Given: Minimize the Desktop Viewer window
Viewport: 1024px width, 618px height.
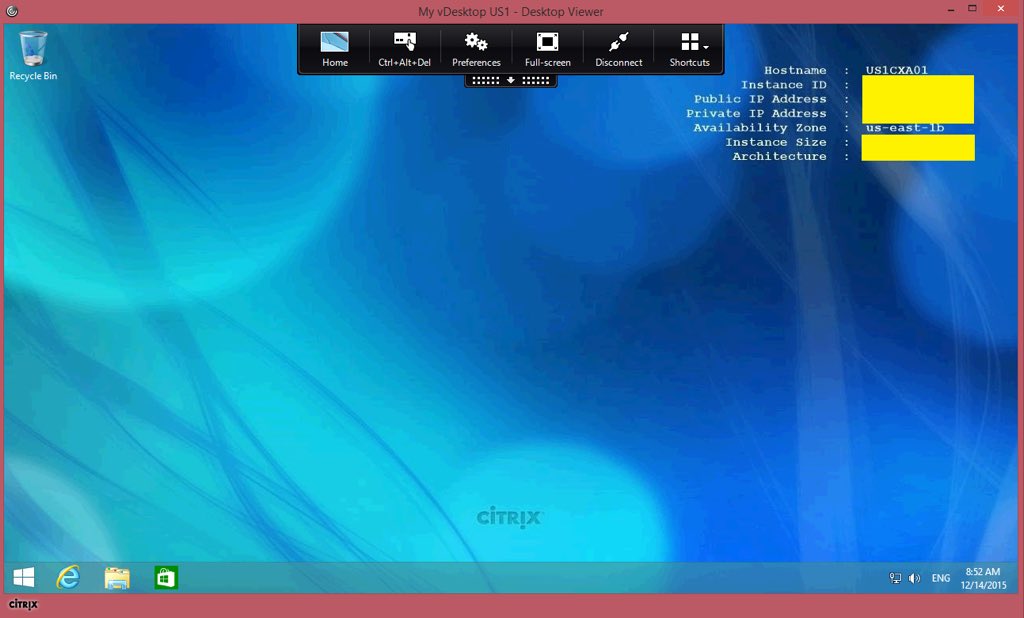Looking at the screenshot, I should (x=952, y=10).
